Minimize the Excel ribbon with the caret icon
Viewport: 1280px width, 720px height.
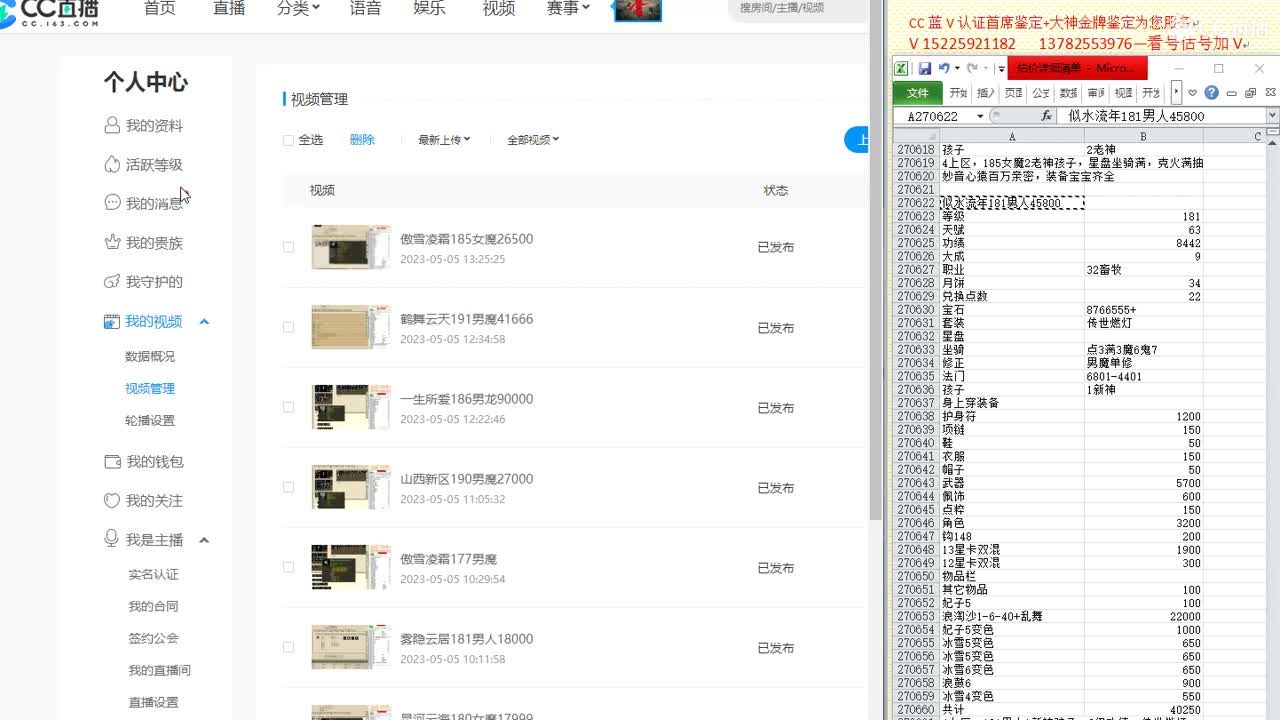(x=1192, y=93)
